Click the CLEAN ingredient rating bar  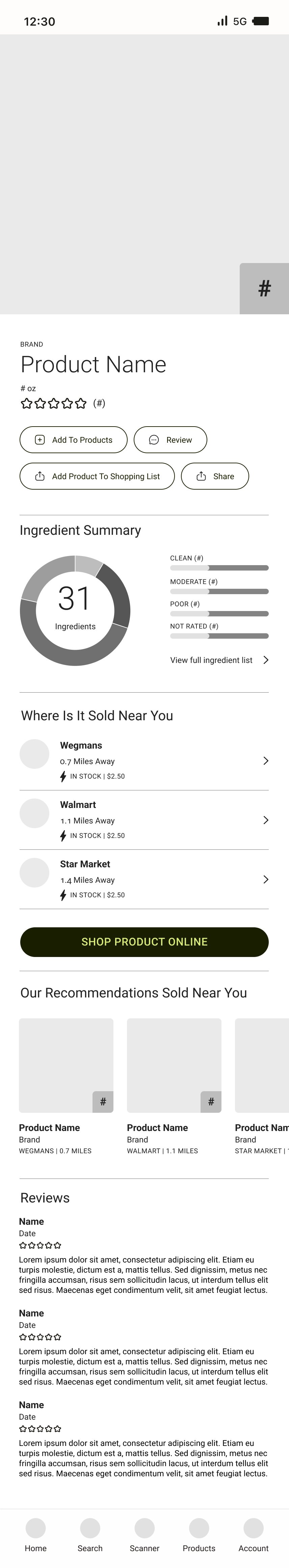point(219,568)
